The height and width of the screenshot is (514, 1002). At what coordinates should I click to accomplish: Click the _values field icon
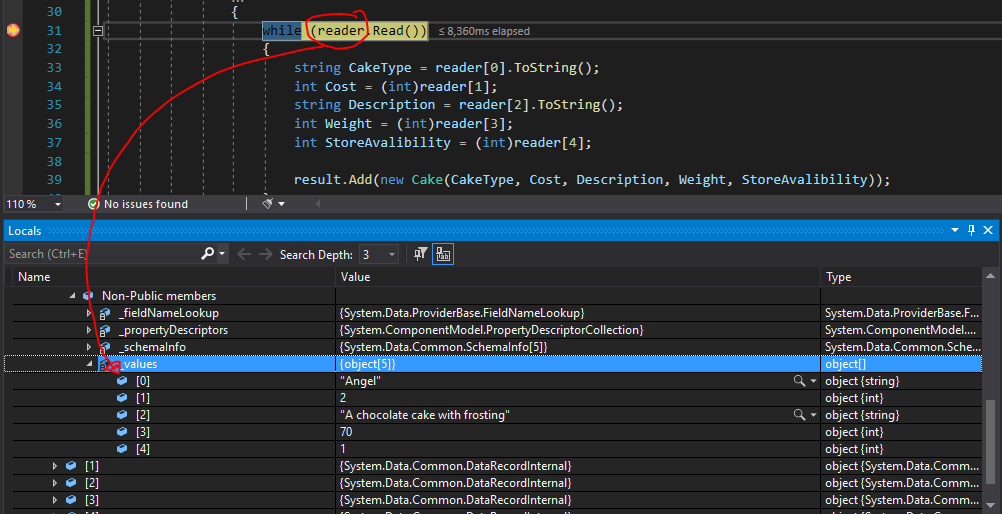105,364
